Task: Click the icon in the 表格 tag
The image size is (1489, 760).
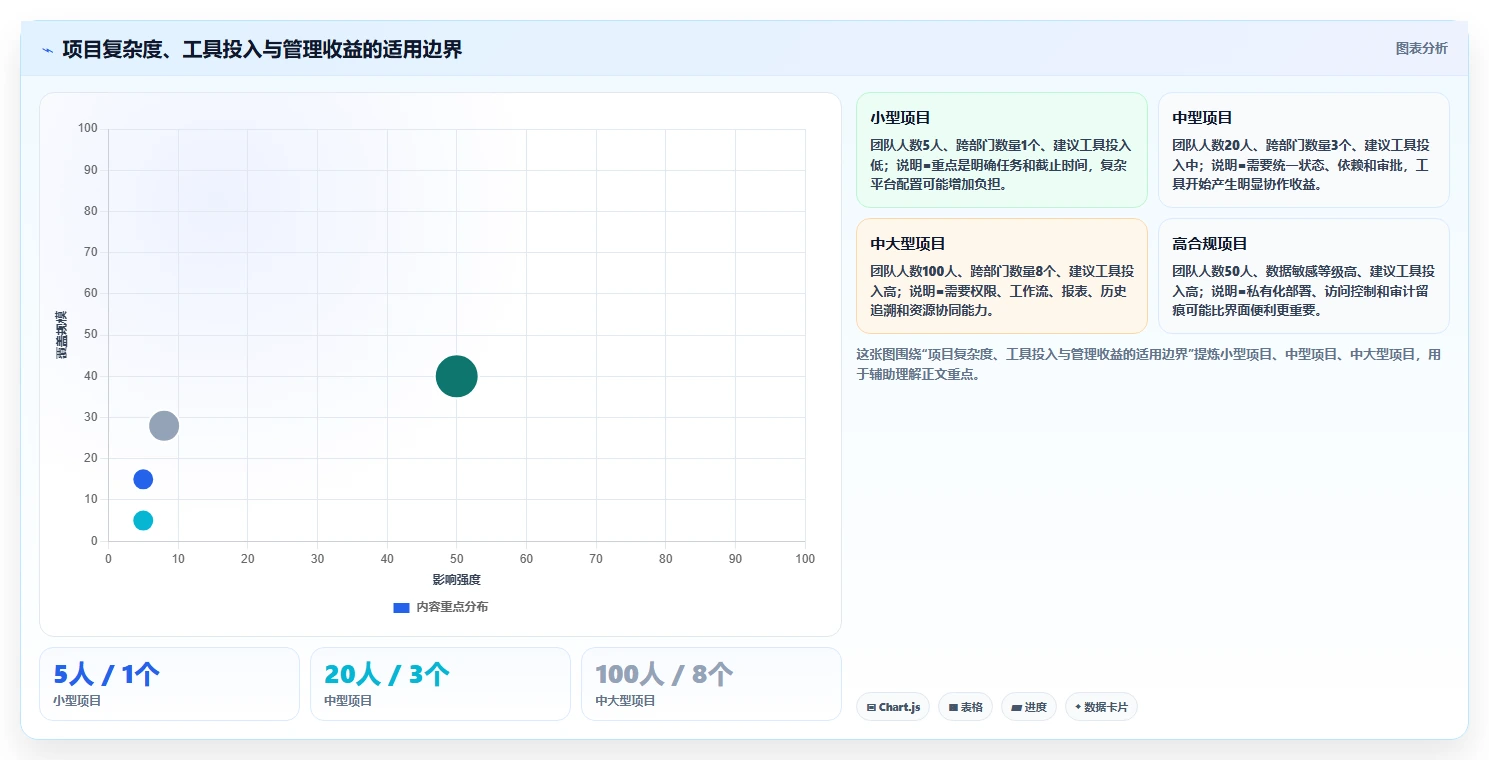Action: [953, 708]
